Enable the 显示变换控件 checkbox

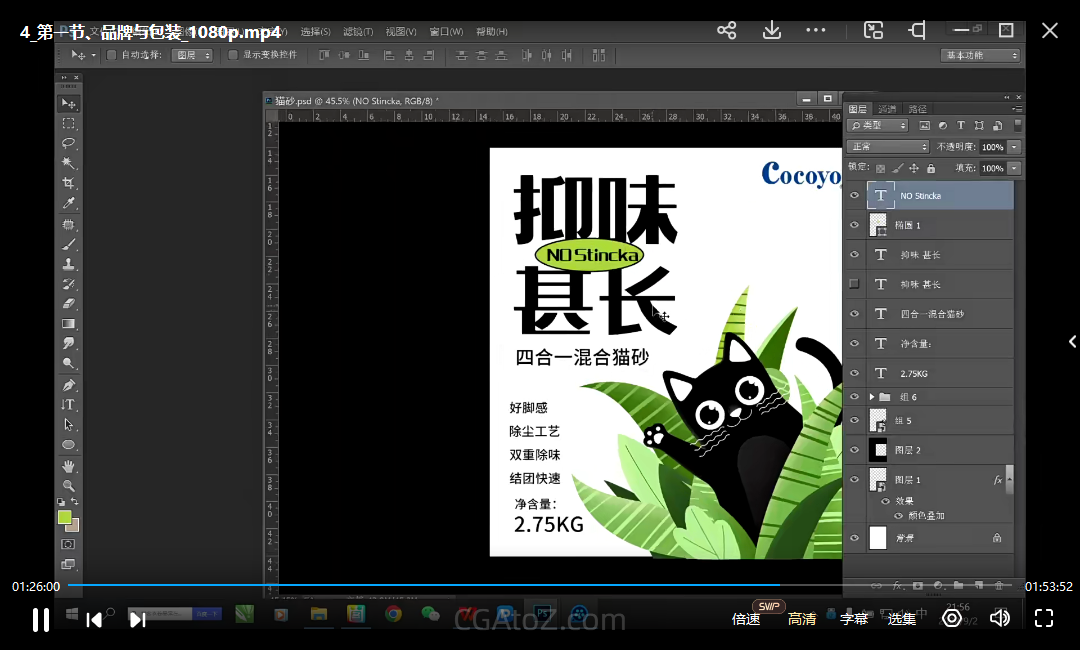[233, 55]
